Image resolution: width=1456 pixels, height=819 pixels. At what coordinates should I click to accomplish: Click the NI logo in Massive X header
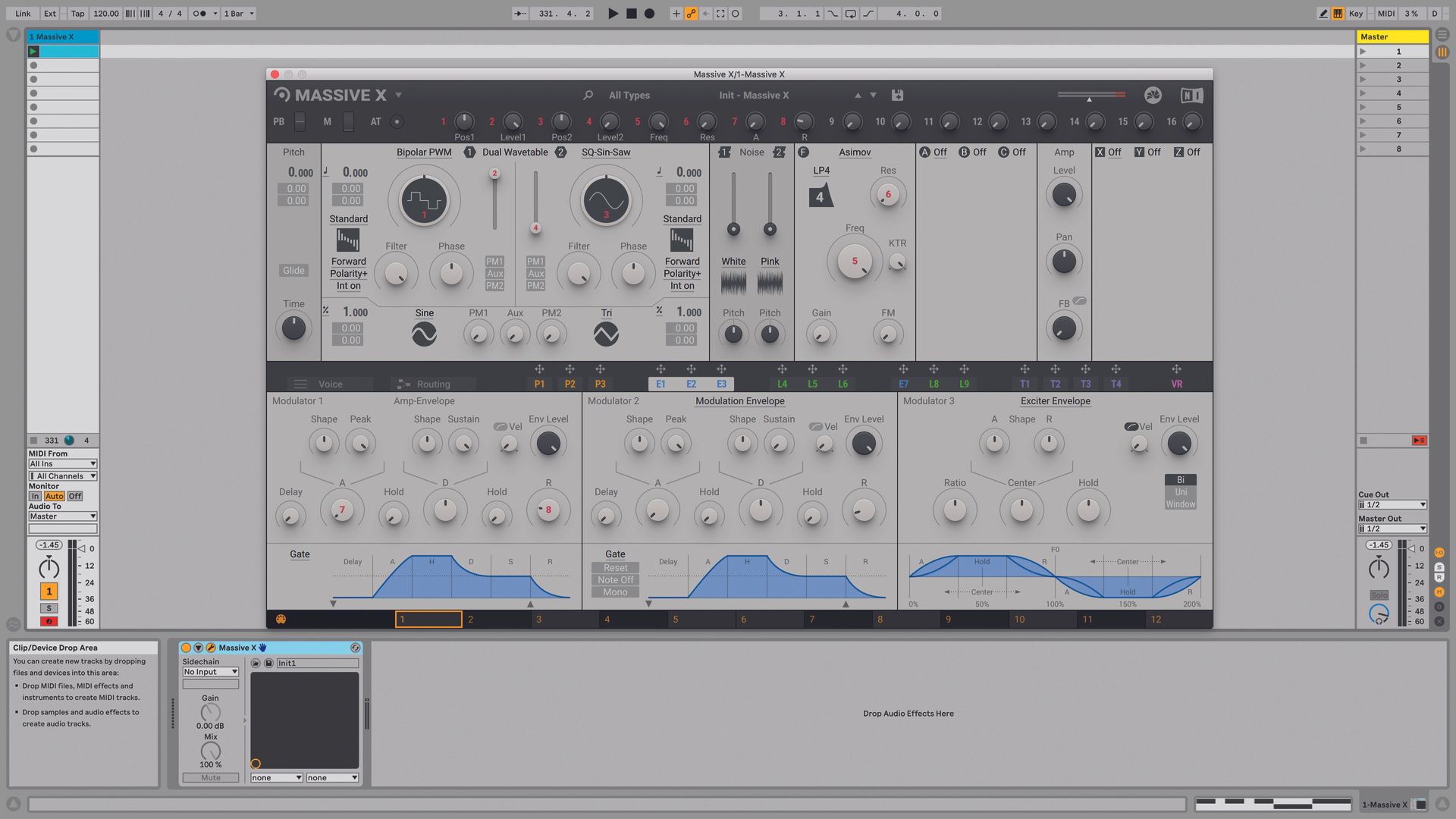pos(1191,96)
